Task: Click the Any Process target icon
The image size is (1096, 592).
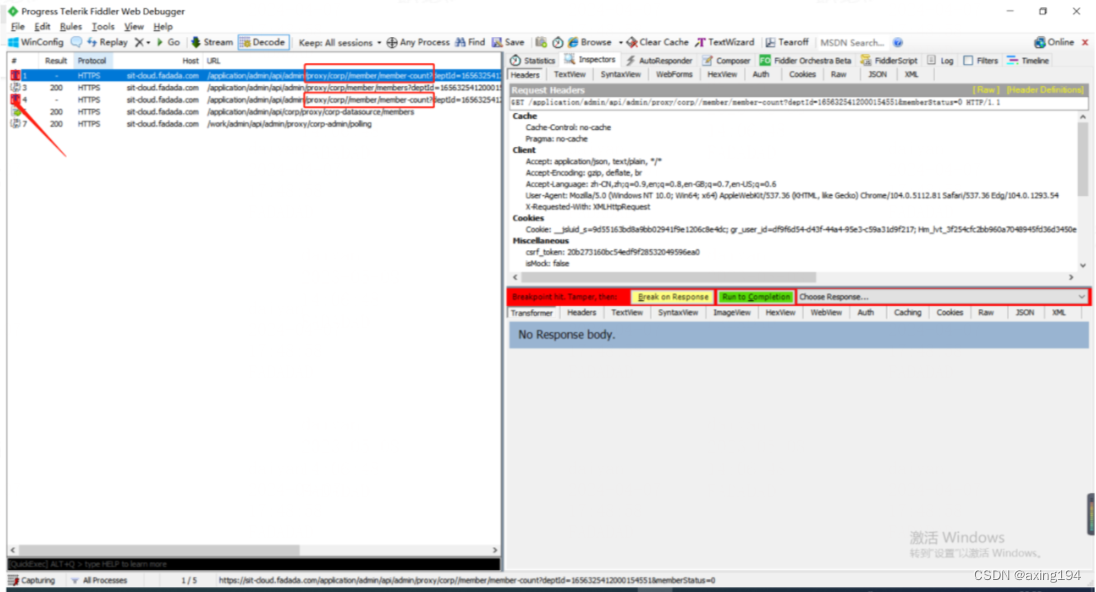Action: pyautogui.click(x=392, y=43)
